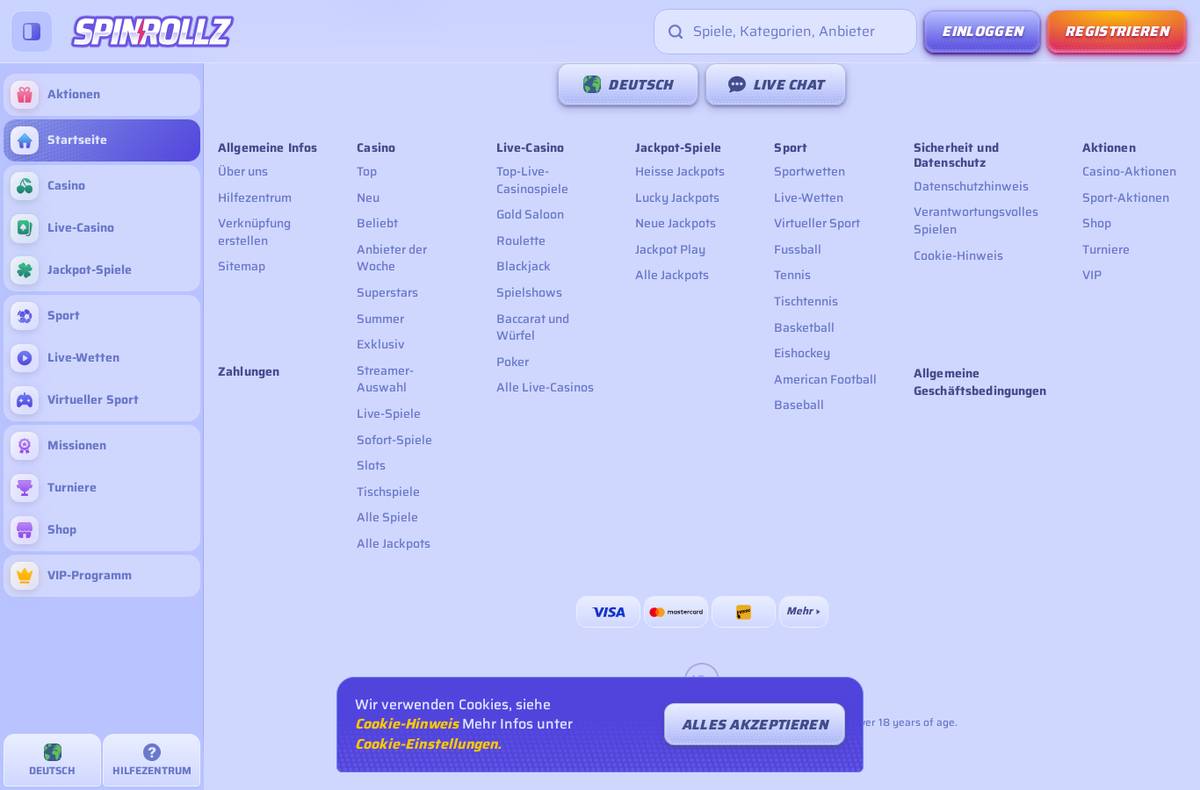Open the Sitemap footer link
This screenshot has width=1200, height=790.
coord(242,267)
